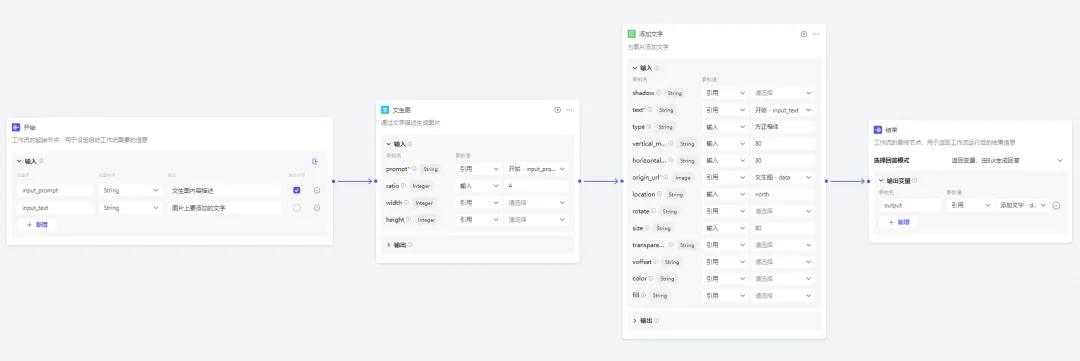Click the location value field containing north

click(783, 194)
